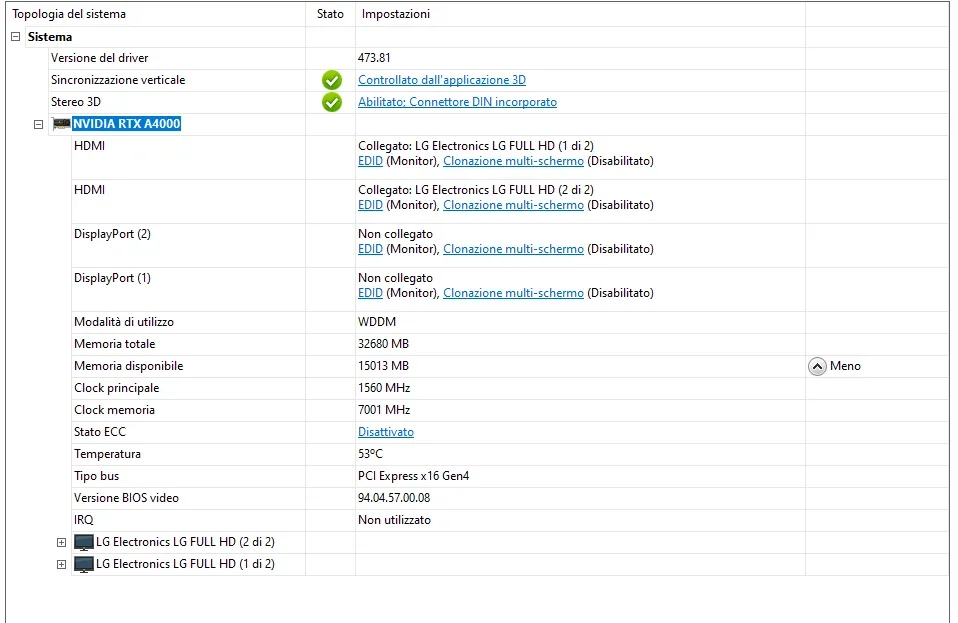Open 'Abilitato: Connettore DIN incorporato' link
This screenshot has width=958, height=623.
click(458, 102)
